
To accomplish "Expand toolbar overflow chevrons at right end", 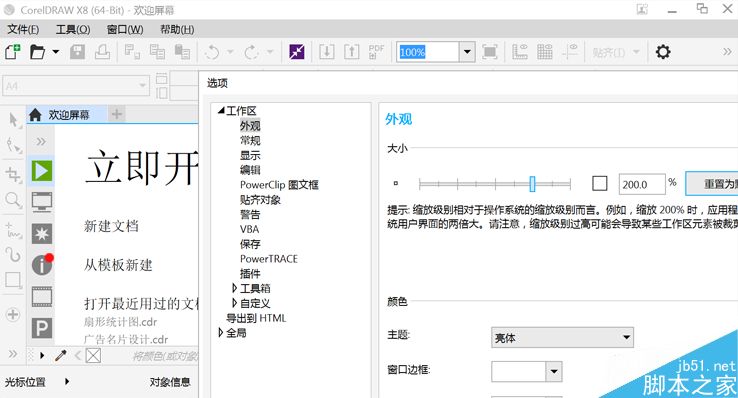I will [x=727, y=52].
